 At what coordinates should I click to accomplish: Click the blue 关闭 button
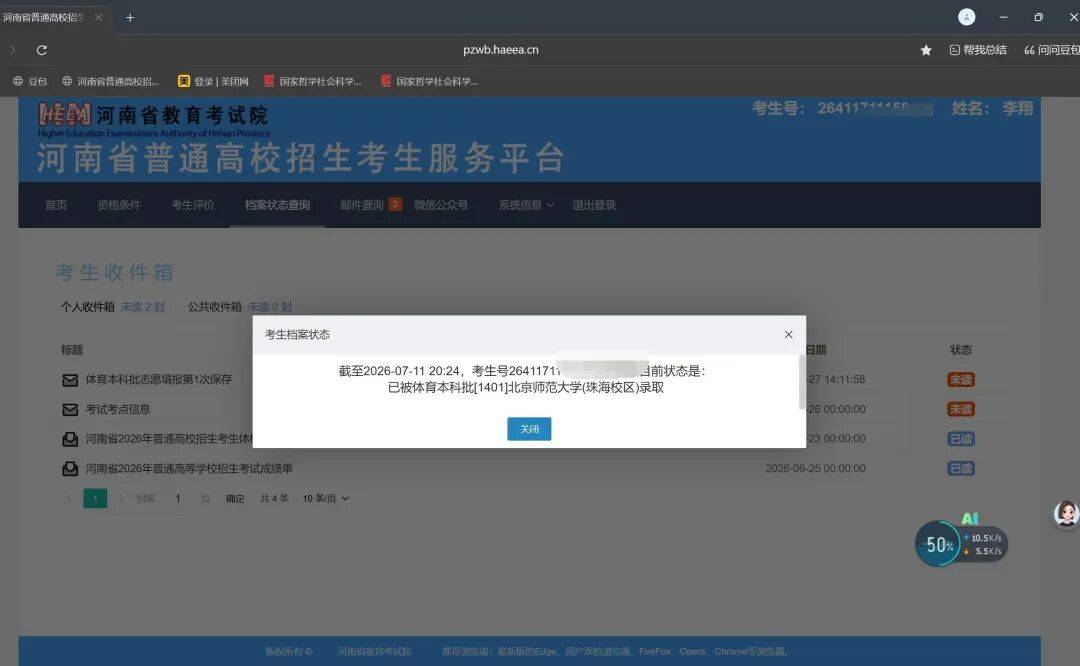pyautogui.click(x=529, y=429)
